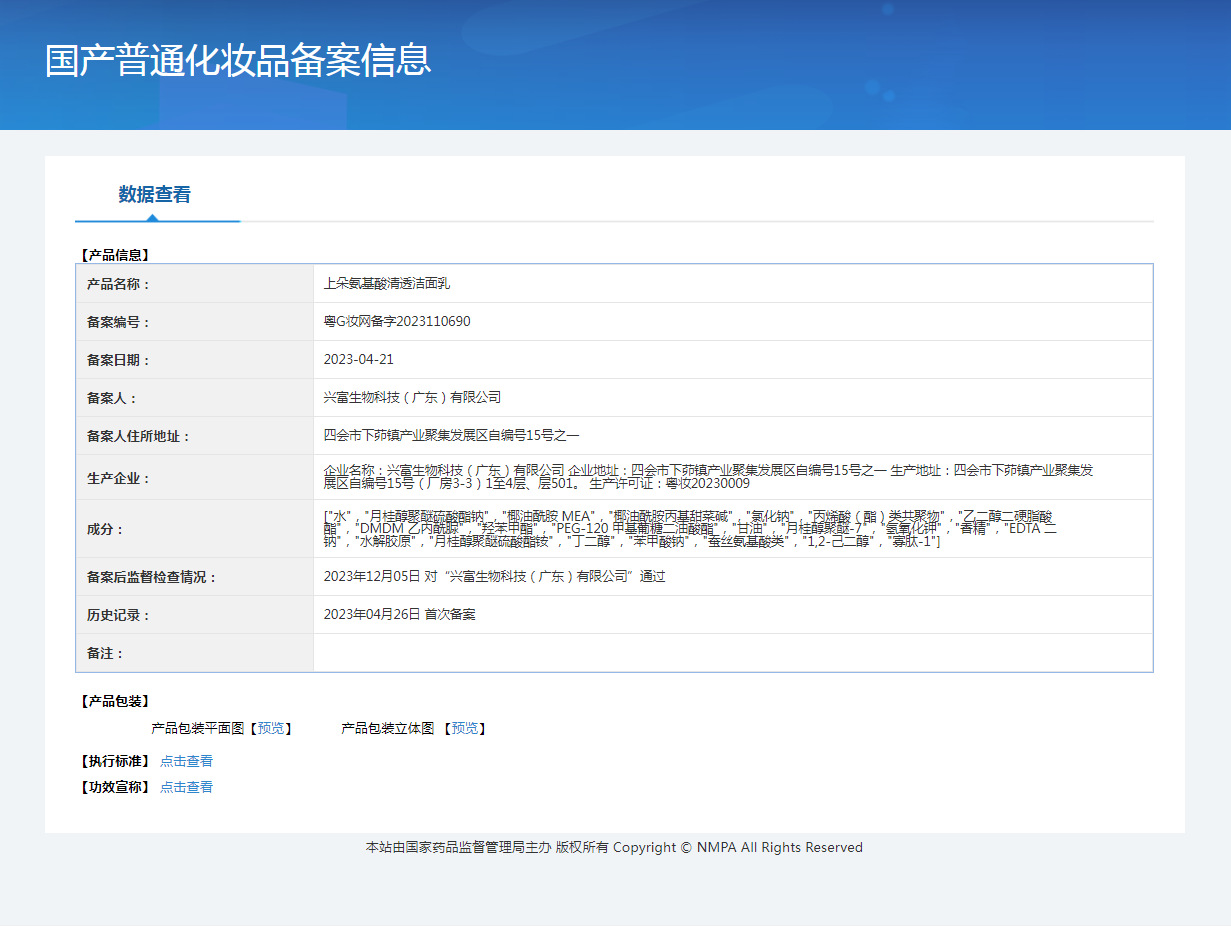Click the ingredients list text

[690, 528]
